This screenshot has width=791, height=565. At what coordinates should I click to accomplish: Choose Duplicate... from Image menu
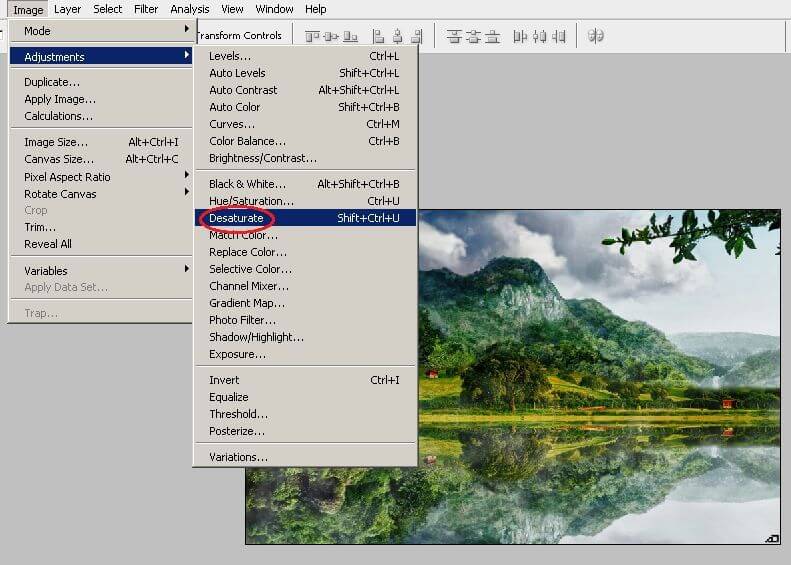click(101, 82)
